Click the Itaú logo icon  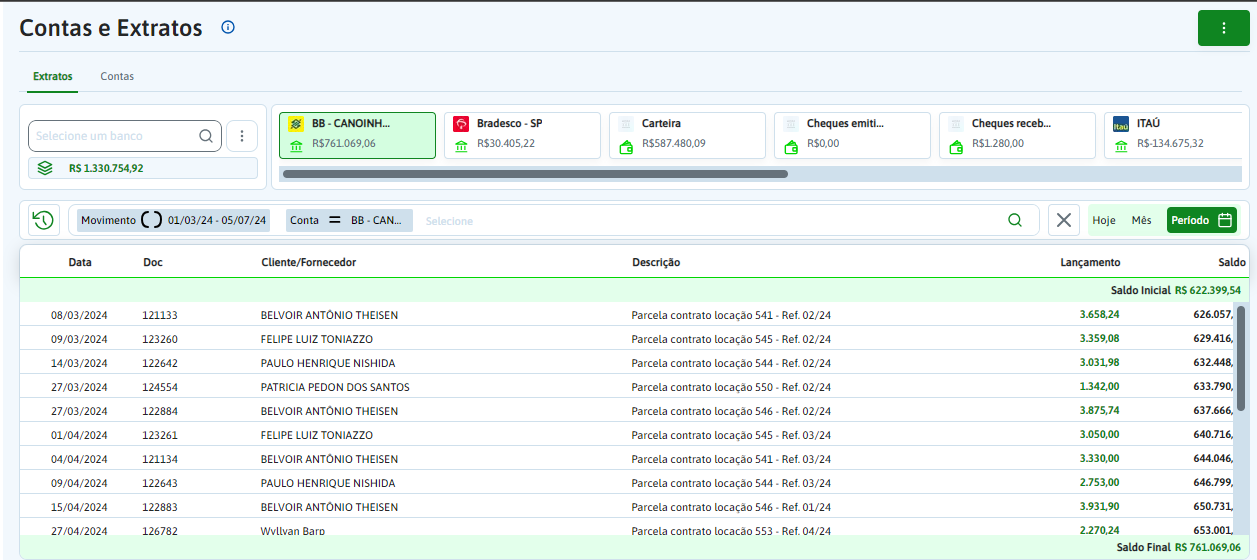tap(1121, 124)
